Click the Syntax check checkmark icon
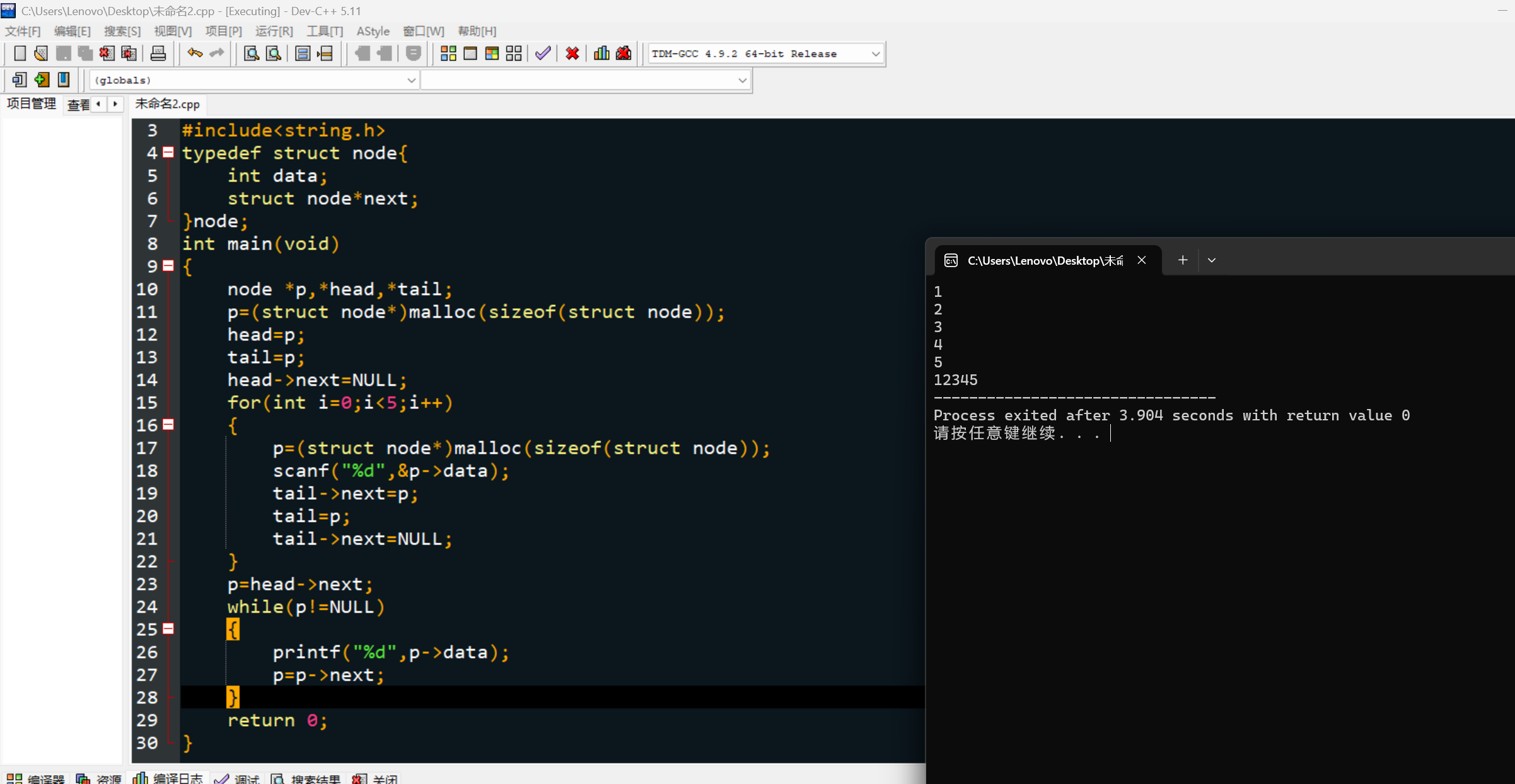This screenshot has height=784, width=1515. (x=543, y=54)
